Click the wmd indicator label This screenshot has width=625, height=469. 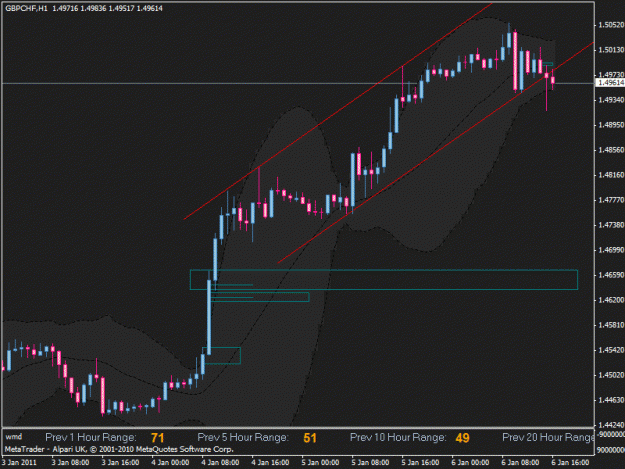click(x=14, y=437)
